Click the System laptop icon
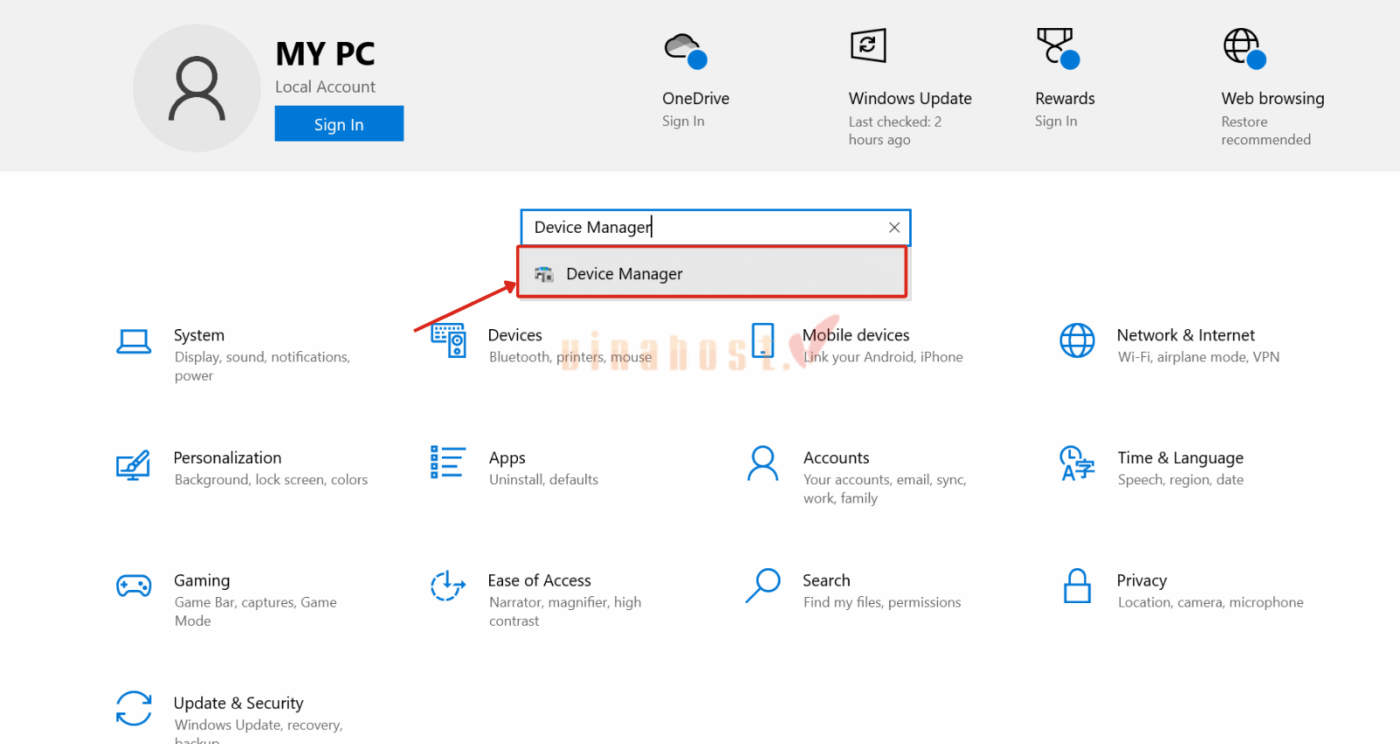 (134, 342)
